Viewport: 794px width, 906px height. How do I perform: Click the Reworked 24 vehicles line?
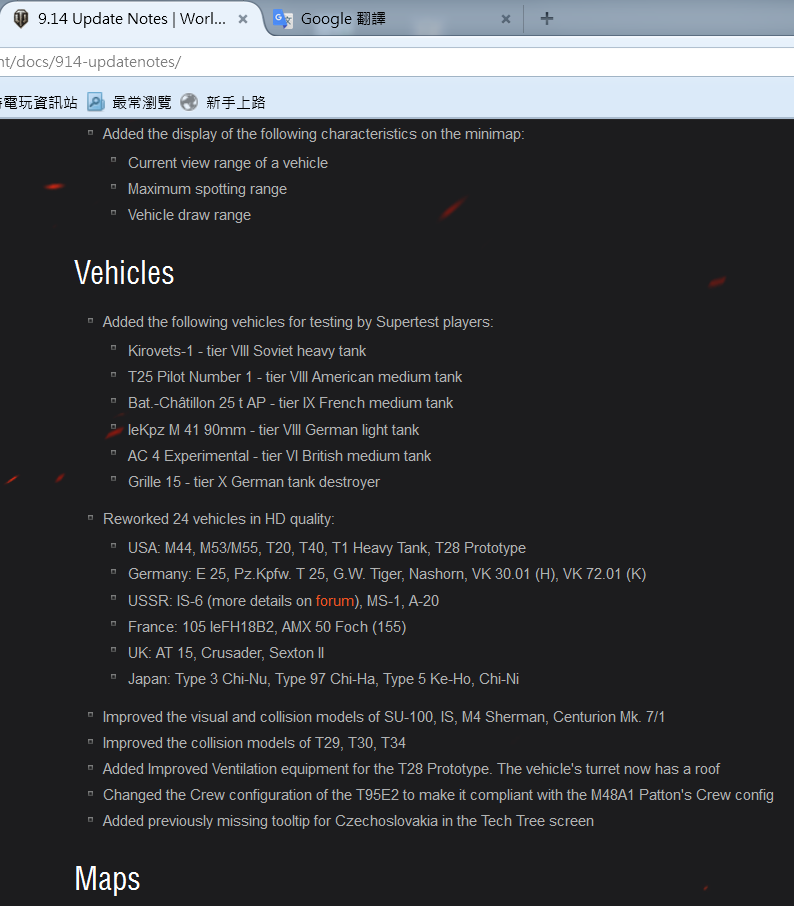(x=218, y=519)
